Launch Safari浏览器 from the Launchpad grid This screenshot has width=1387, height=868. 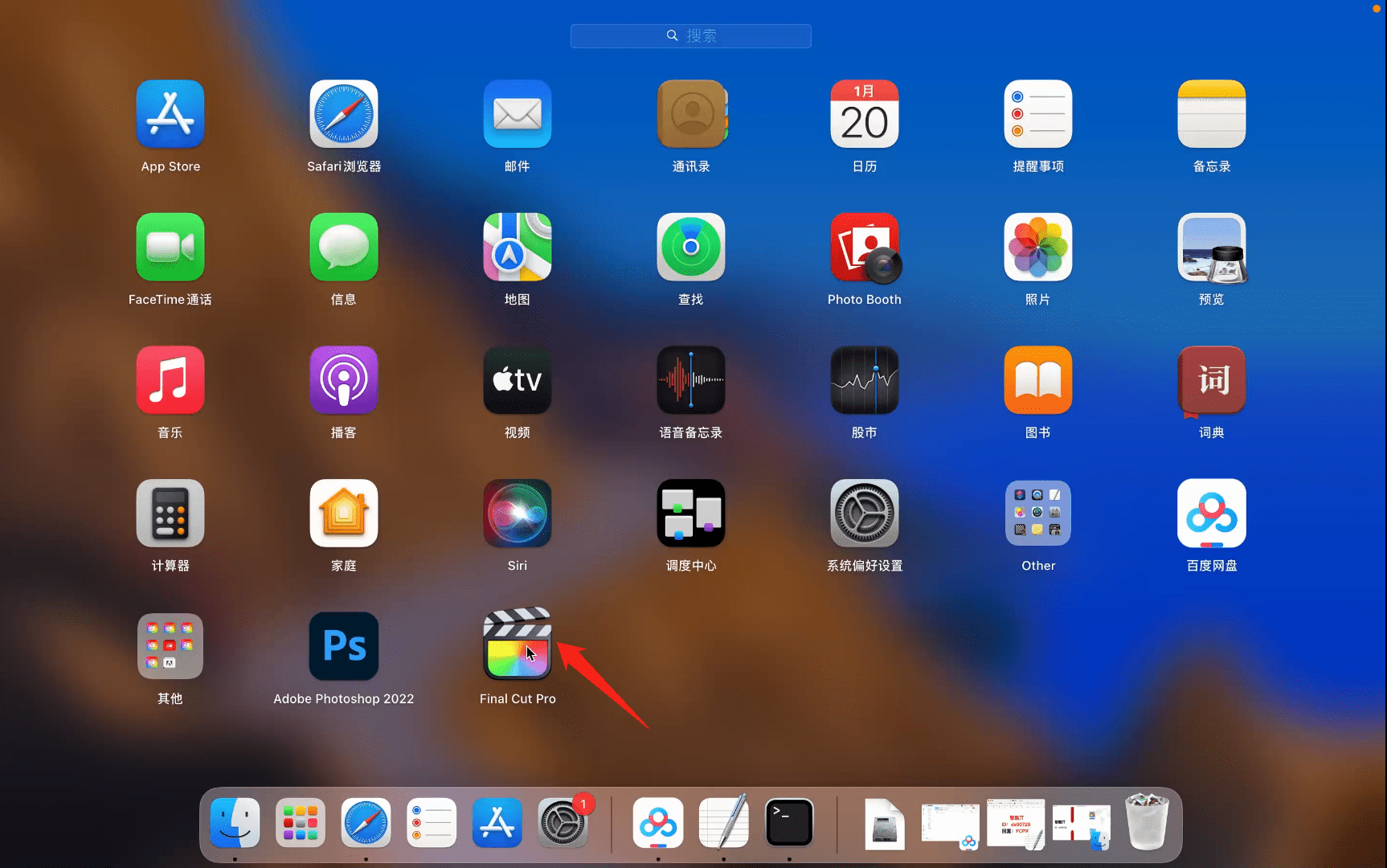(x=344, y=114)
